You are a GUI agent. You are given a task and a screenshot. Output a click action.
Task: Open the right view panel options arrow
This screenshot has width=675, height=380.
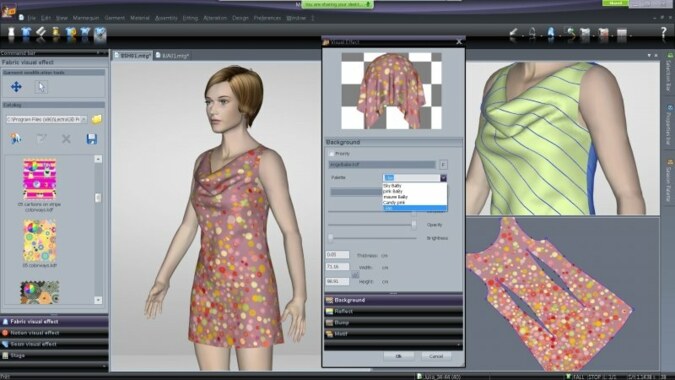pyautogui.click(x=649, y=56)
